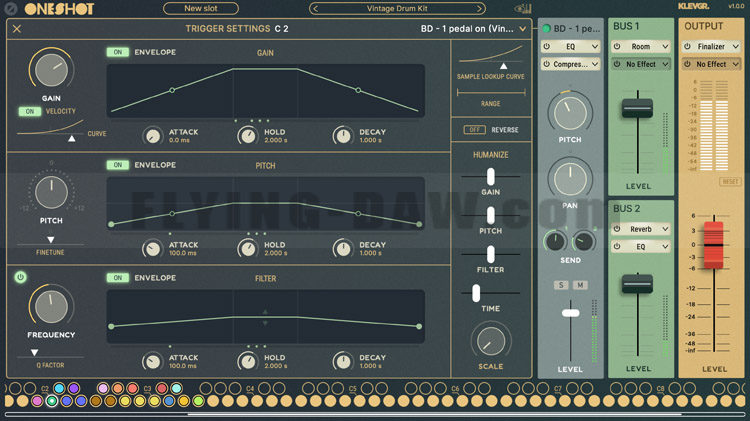The width and height of the screenshot is (750, 421).
Task: Toggle EQ effect power on BD channel
Action: point(547,46)
